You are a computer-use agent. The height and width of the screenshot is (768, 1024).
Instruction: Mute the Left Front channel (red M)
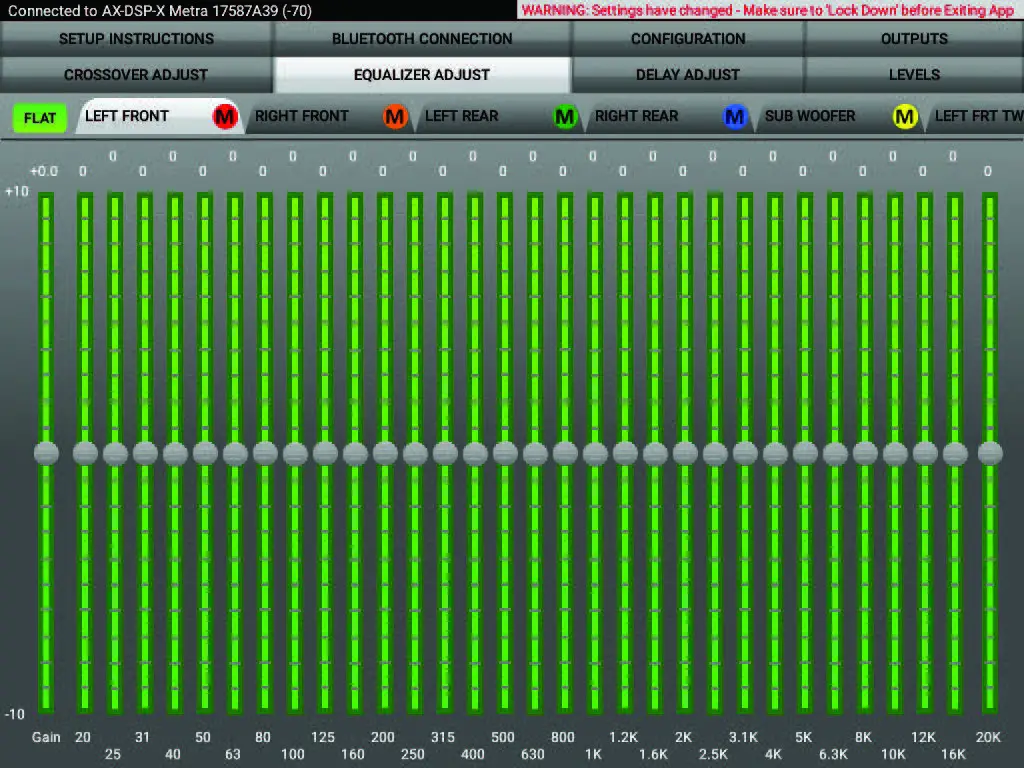pos(225,117)
